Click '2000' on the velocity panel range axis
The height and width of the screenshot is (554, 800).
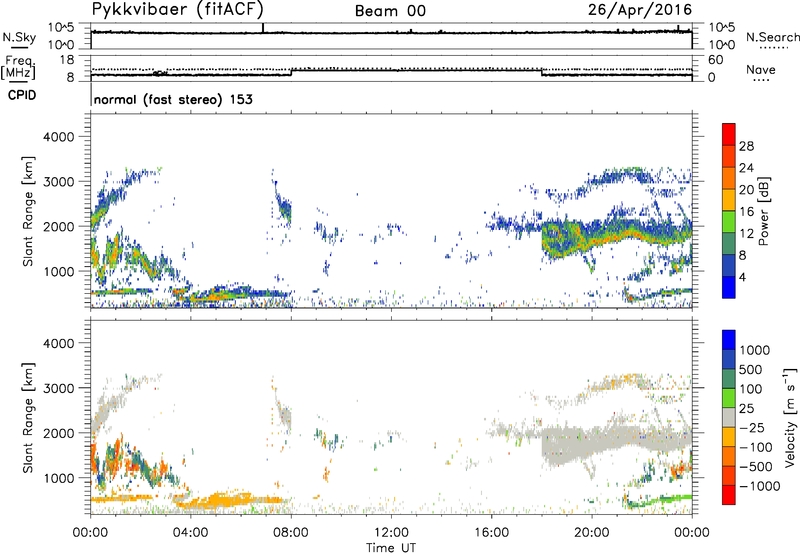[58, 433]
